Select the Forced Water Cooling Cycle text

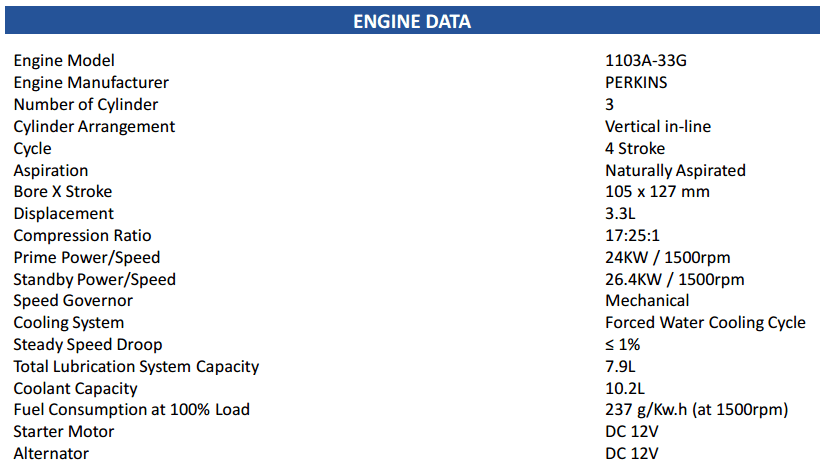point(705,323)
